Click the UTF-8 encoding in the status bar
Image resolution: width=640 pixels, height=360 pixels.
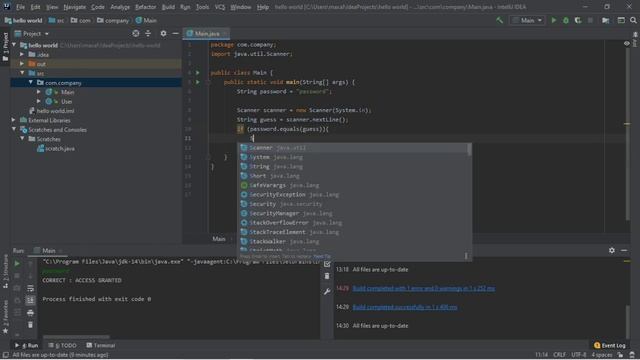click(x=579, y=355)
